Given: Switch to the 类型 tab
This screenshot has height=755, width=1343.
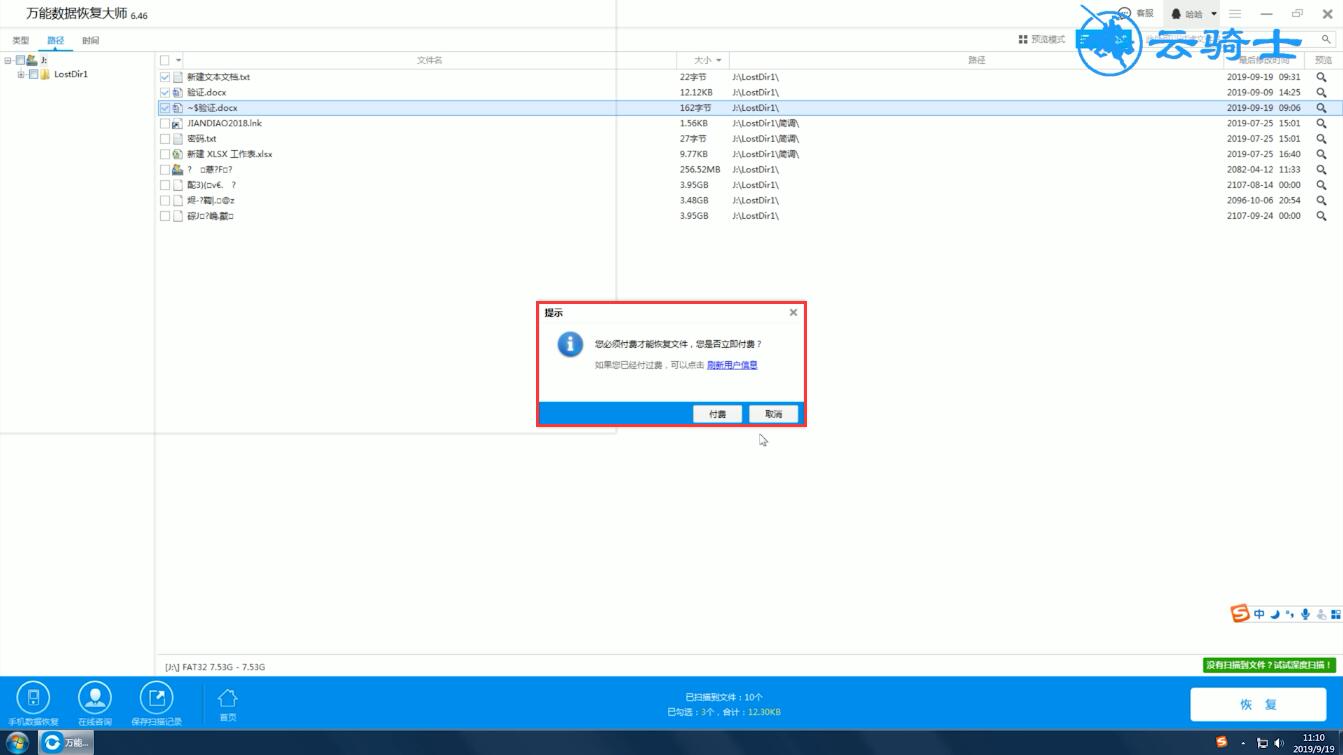Looking at the screenshot, I should [x=20, y=40].
